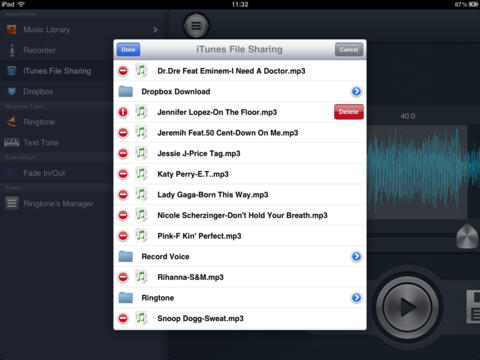Select the Record Voice folder icon
Screen dimensions: 480x360
click(x=126, y=256)
